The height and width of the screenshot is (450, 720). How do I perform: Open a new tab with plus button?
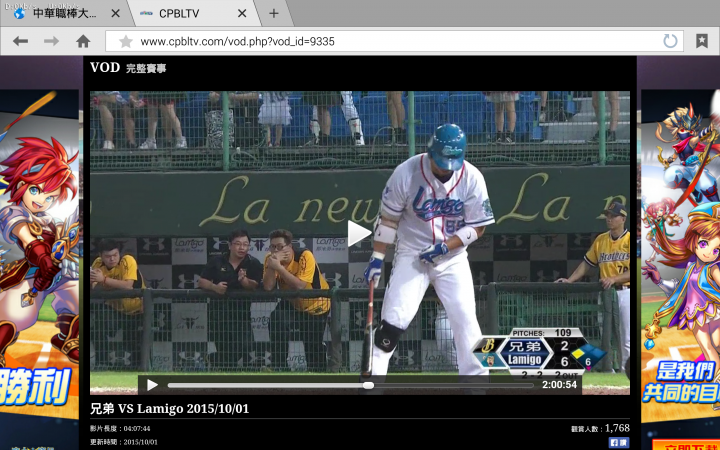[274, 13]
